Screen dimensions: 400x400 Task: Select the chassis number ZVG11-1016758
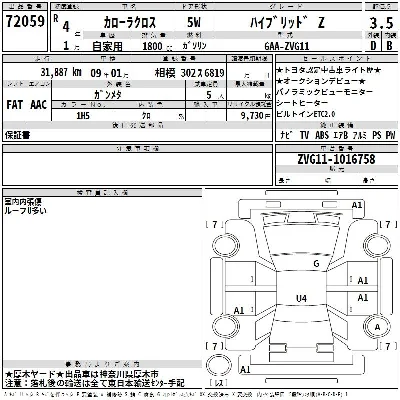336,159
